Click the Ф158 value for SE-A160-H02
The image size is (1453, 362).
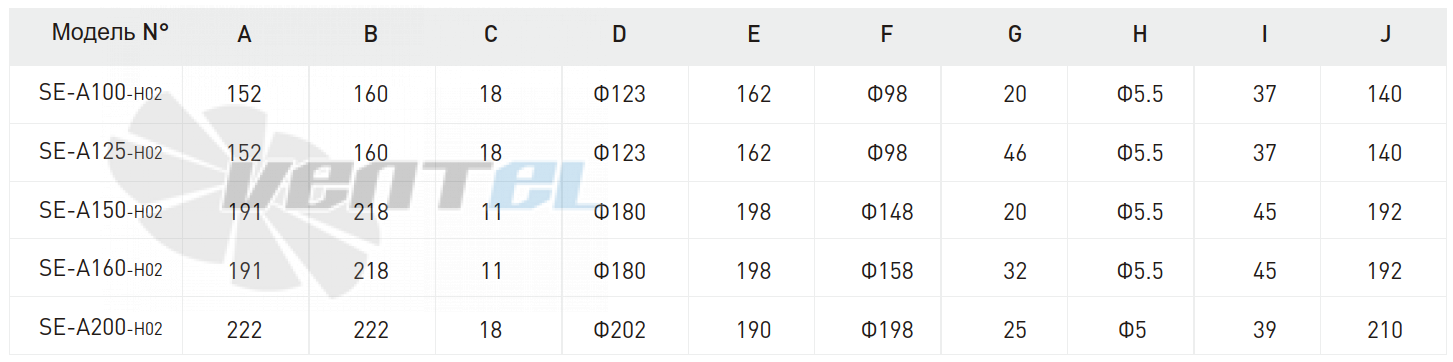tap(887, 271)
